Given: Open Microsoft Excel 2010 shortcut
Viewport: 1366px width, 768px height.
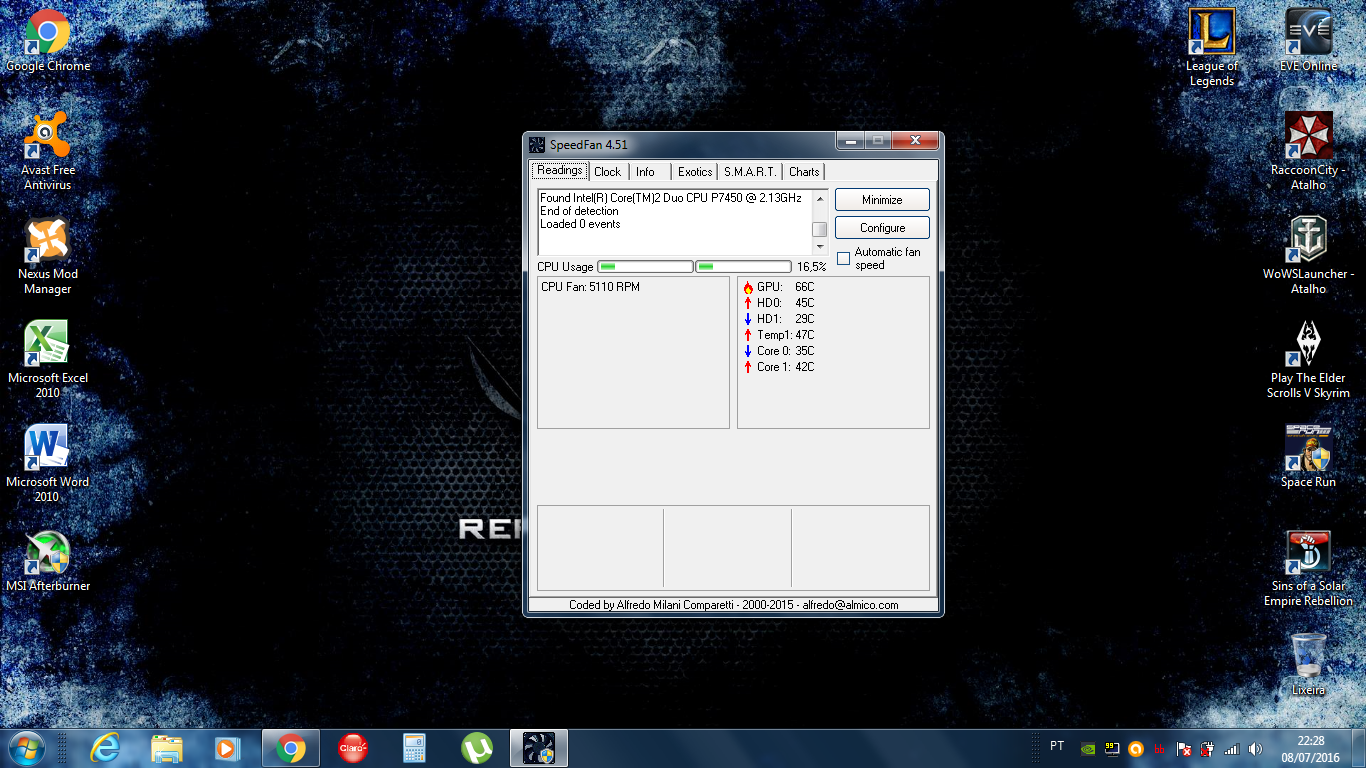Looking at the screenshot, I should [48, 360].
